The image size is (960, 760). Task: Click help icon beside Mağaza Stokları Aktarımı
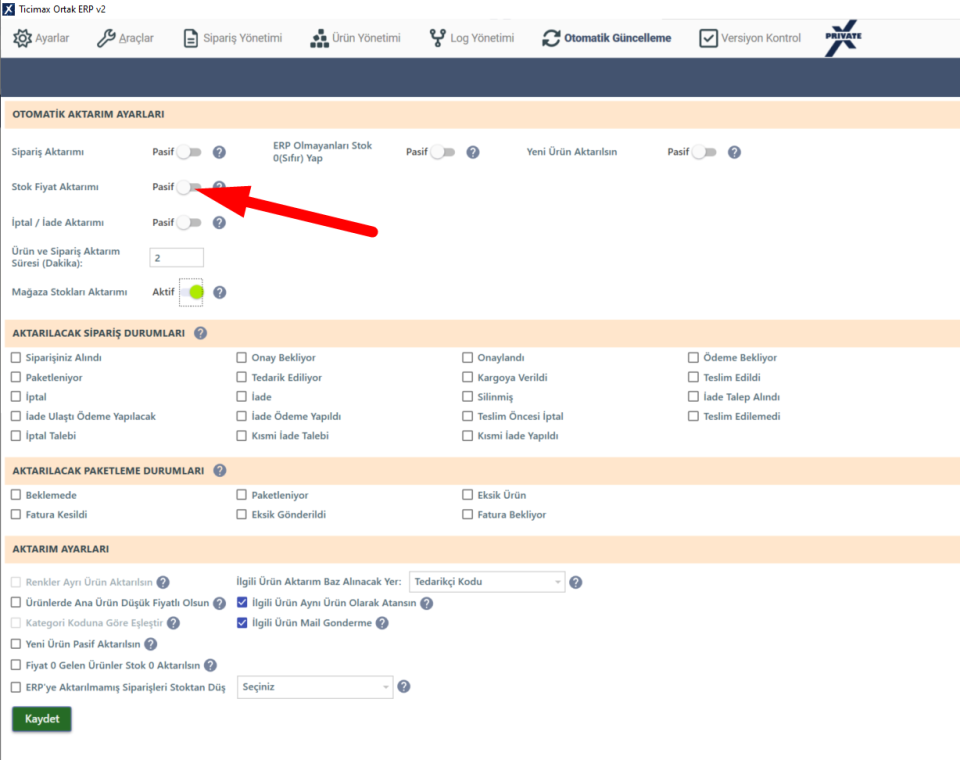coord(219,292)
